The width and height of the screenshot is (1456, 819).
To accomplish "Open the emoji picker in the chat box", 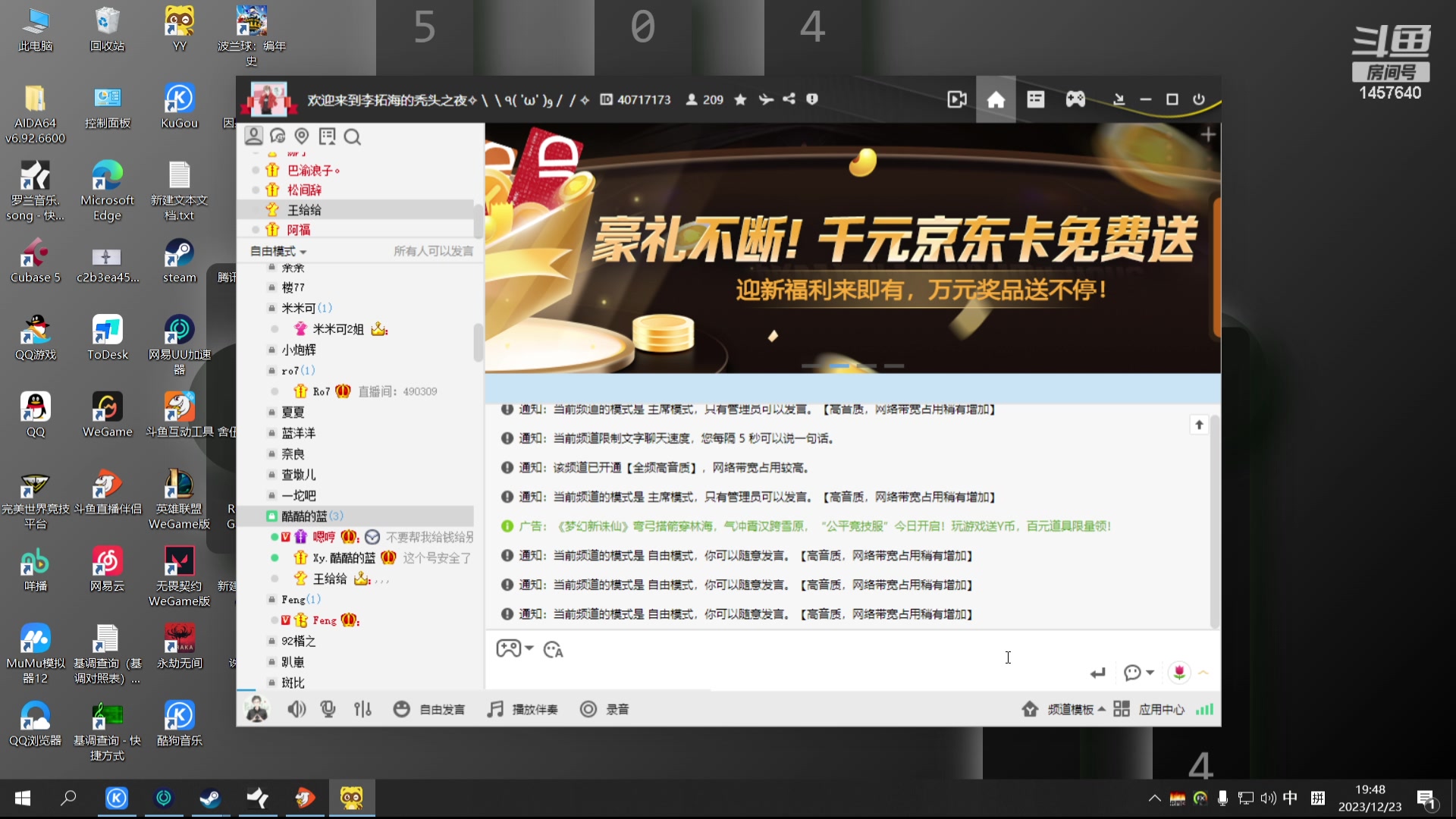I will pyautogui.click(x=552, y=649).
